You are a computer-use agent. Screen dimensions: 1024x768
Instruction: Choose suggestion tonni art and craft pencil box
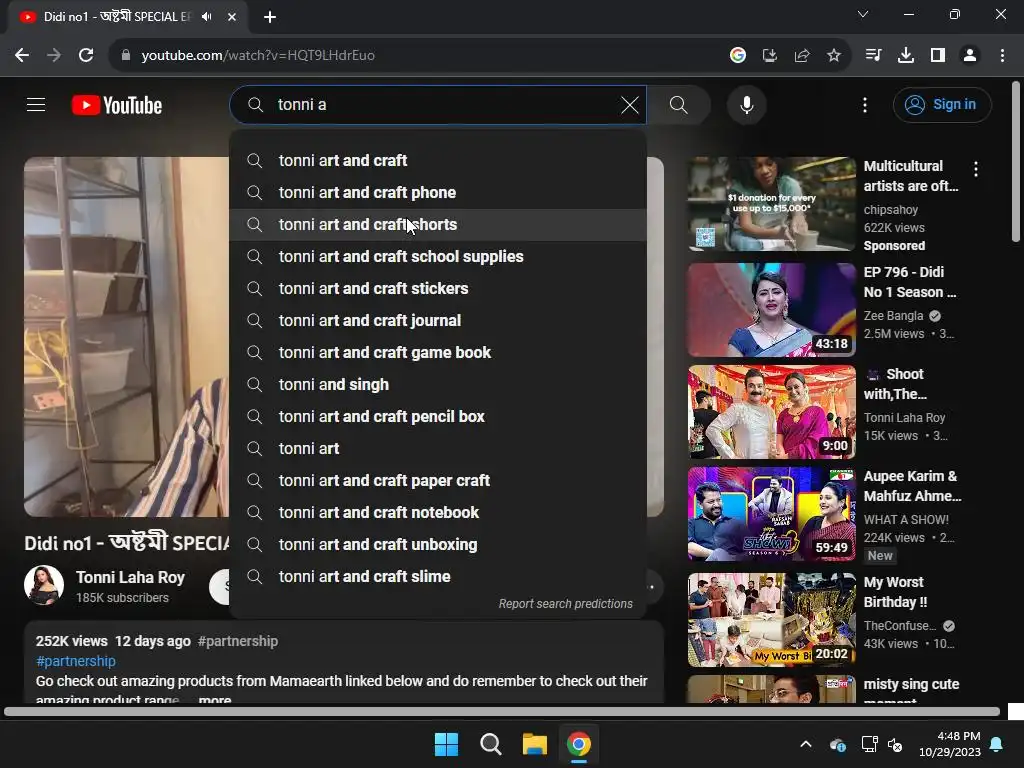pyautogui.click(x=438, y=417)
